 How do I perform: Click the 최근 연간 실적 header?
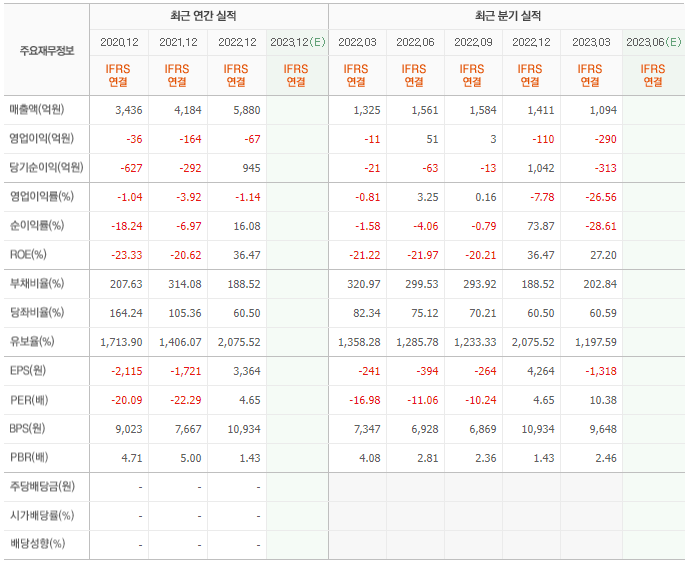(203, 16)
